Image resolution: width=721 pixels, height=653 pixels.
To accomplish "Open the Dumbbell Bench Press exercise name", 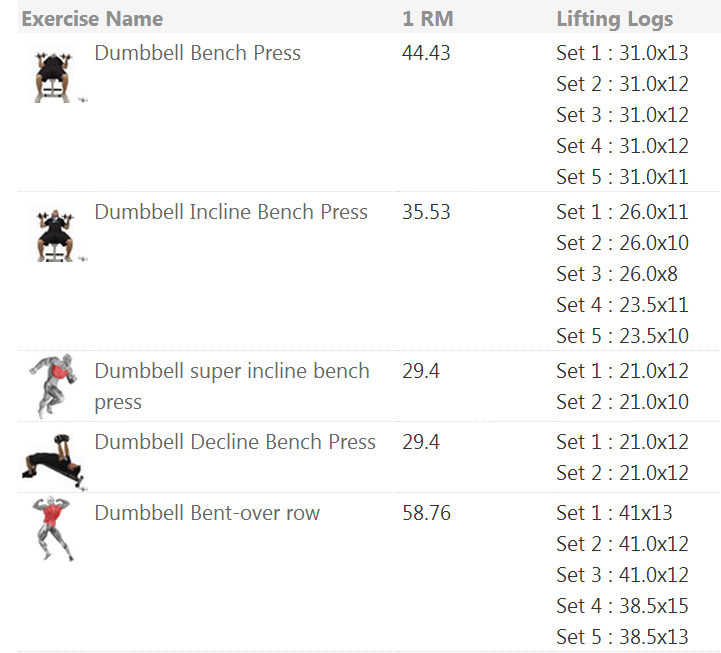I will [197, 53].
